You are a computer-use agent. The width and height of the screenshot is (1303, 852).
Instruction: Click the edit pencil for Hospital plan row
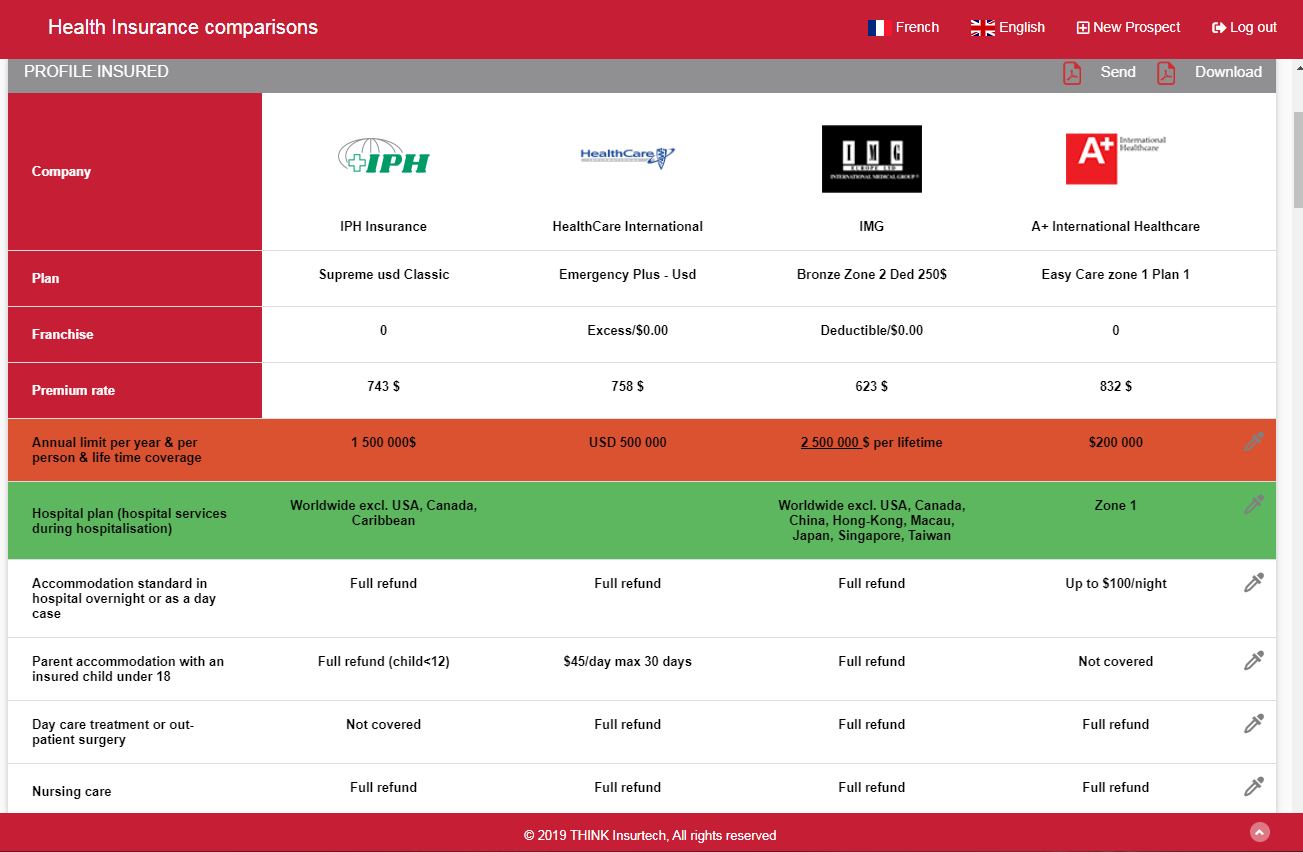coord(1253,505)
